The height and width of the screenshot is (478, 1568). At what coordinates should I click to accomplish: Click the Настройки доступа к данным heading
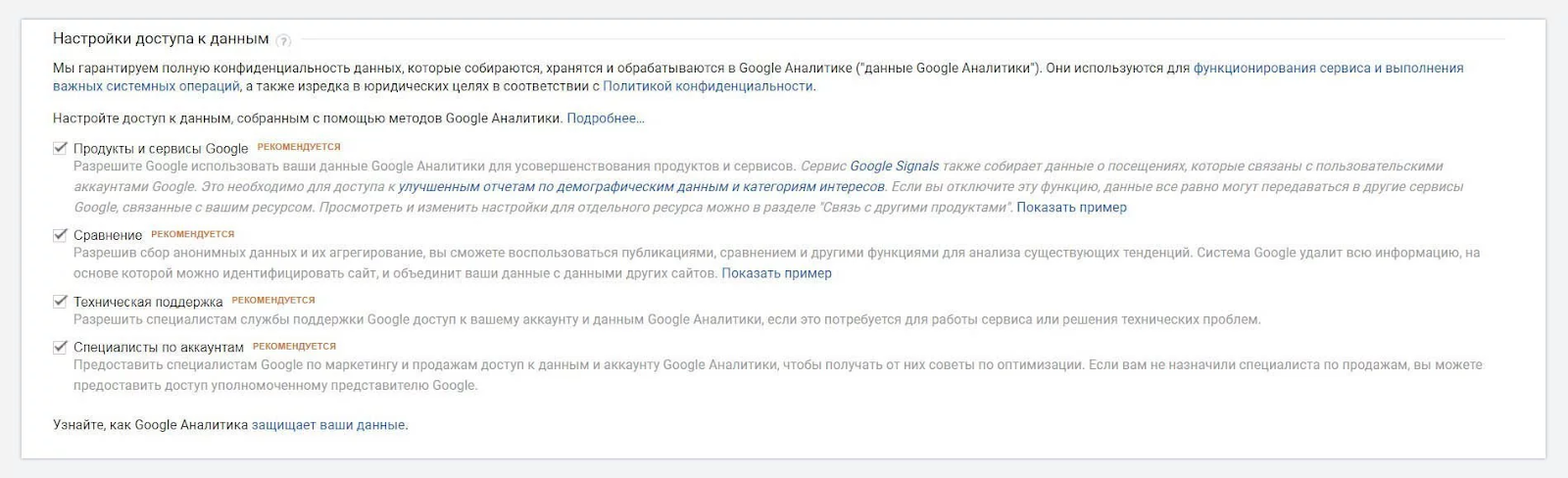click(161, 39)
